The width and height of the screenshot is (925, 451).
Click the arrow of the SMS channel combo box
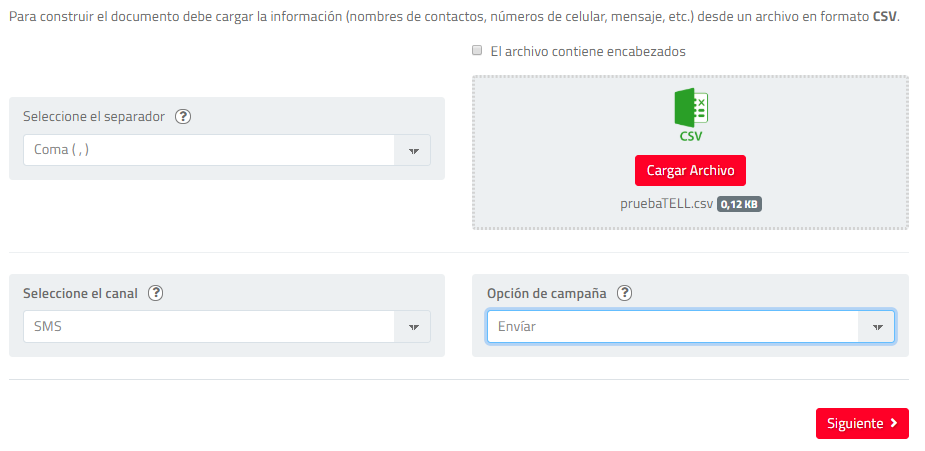point(414,327)
